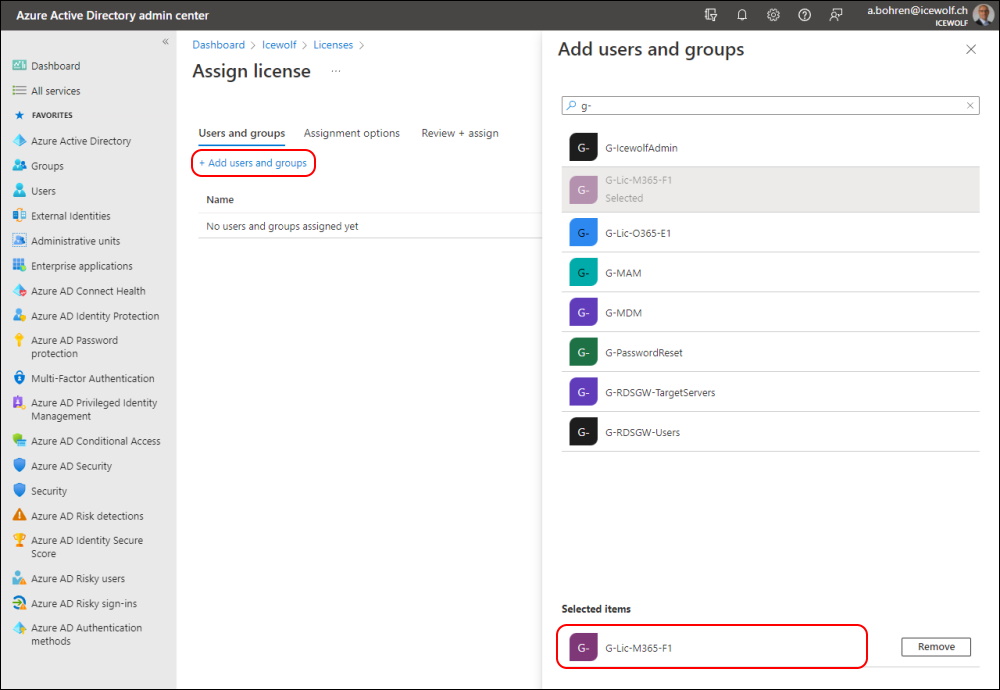Image resolution: width=1000 pixels, height=690 pixels.
Task: Open the feedback icon in top bar
Action: point(835,15)
